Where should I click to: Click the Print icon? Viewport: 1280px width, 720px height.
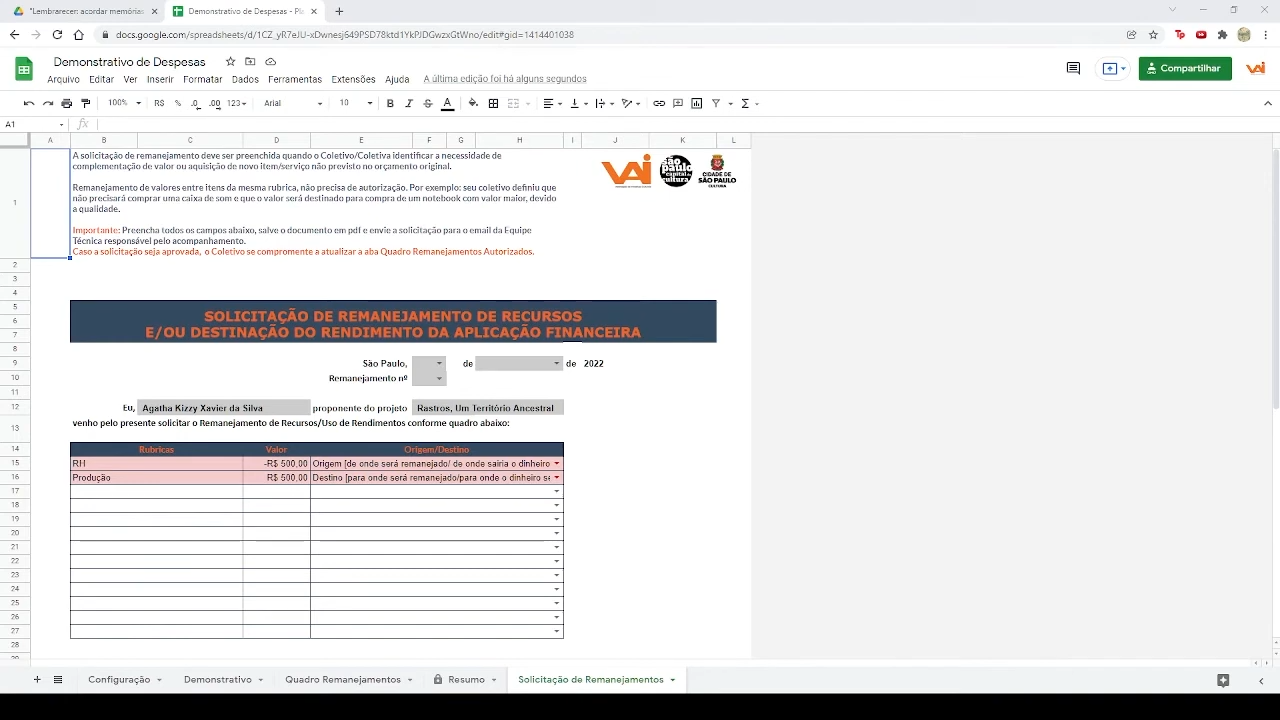[x=66, y=103]
